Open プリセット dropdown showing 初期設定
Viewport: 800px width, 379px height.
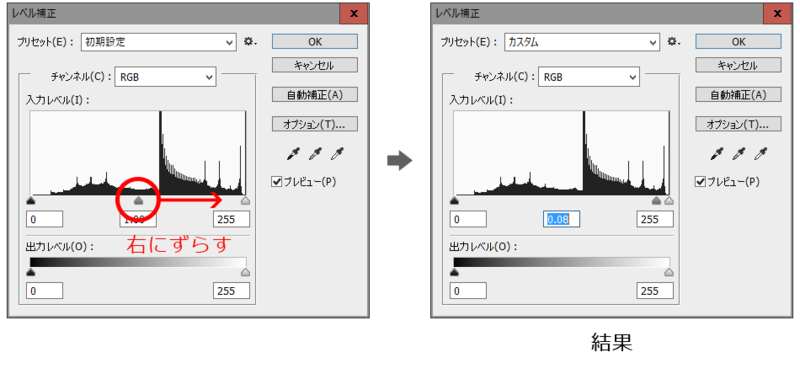coord(159,42)
